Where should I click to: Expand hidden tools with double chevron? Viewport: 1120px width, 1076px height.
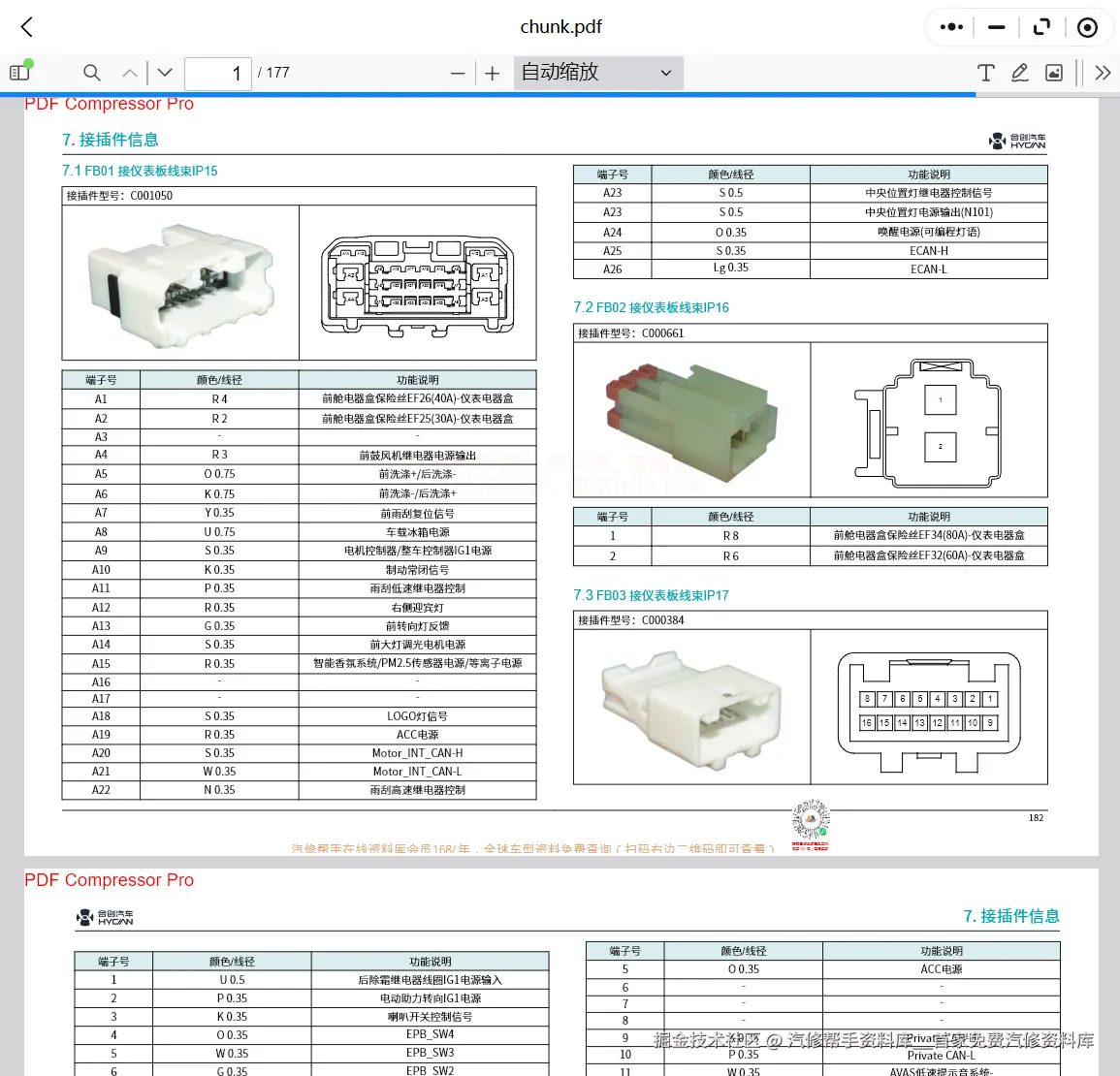point(1103,73)
